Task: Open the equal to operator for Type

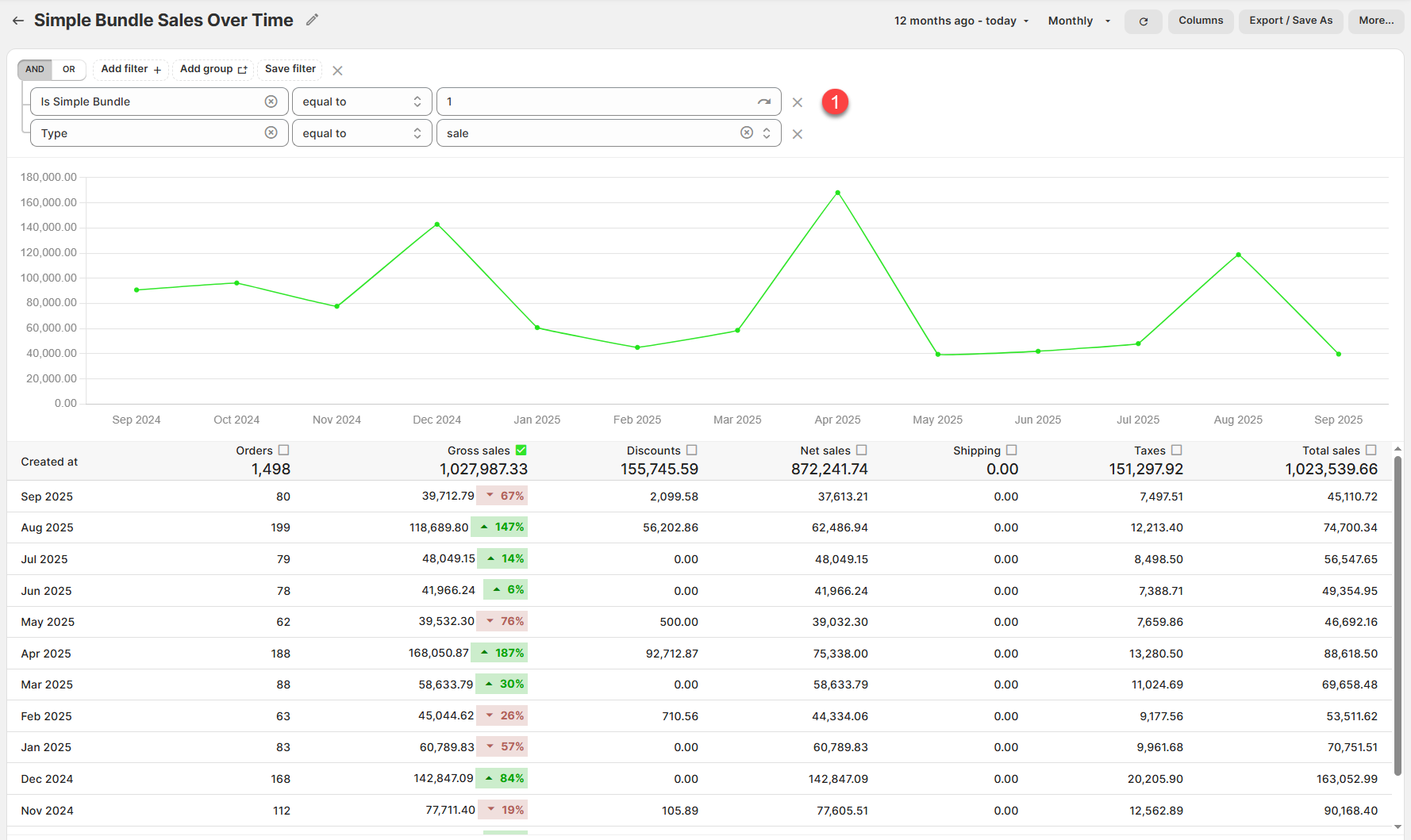Action: pyautogui.click(x=362, y=133)
